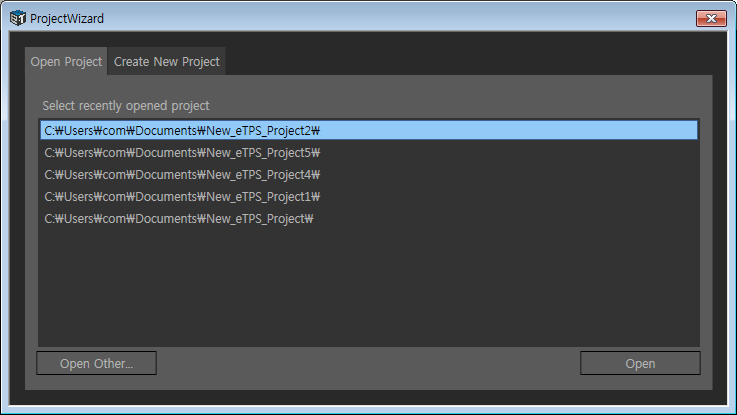Switch to the Open Project tab
Image resolution: width=737 pixels, height=415 pixels.
[x=66, y=61]
